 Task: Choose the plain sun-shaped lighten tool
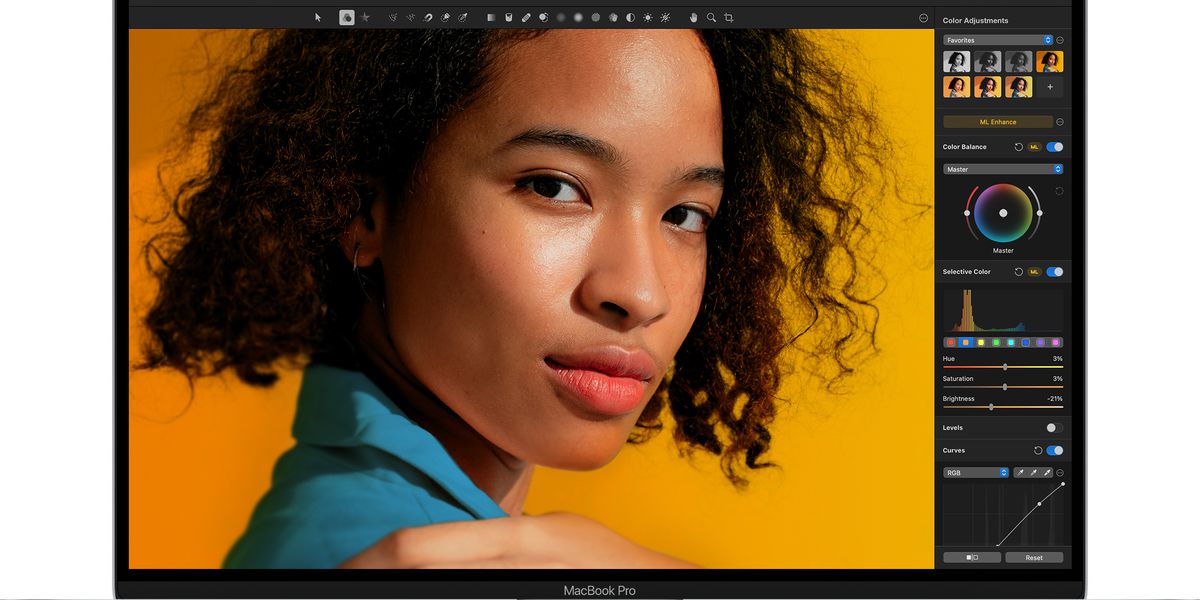(x=648, y=17)
